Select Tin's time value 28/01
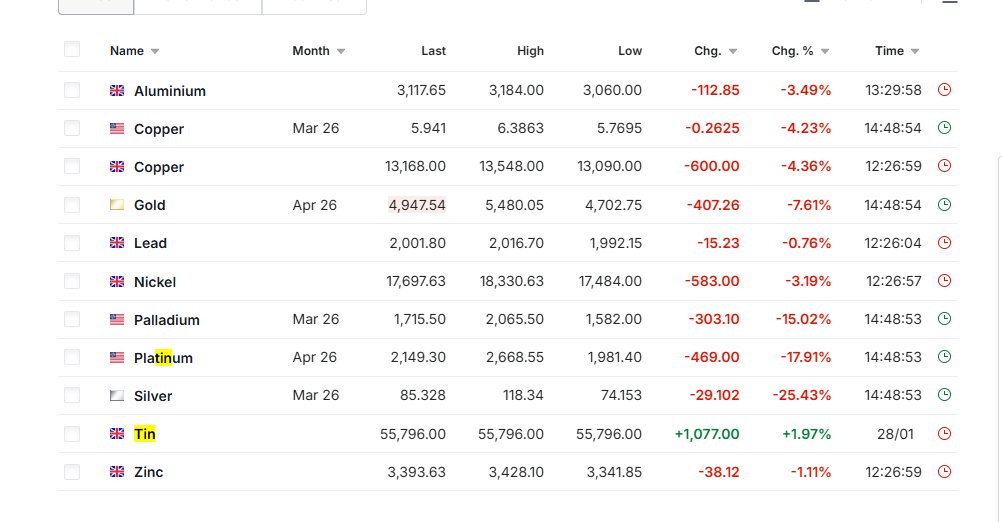 click(x=895, y=434)
